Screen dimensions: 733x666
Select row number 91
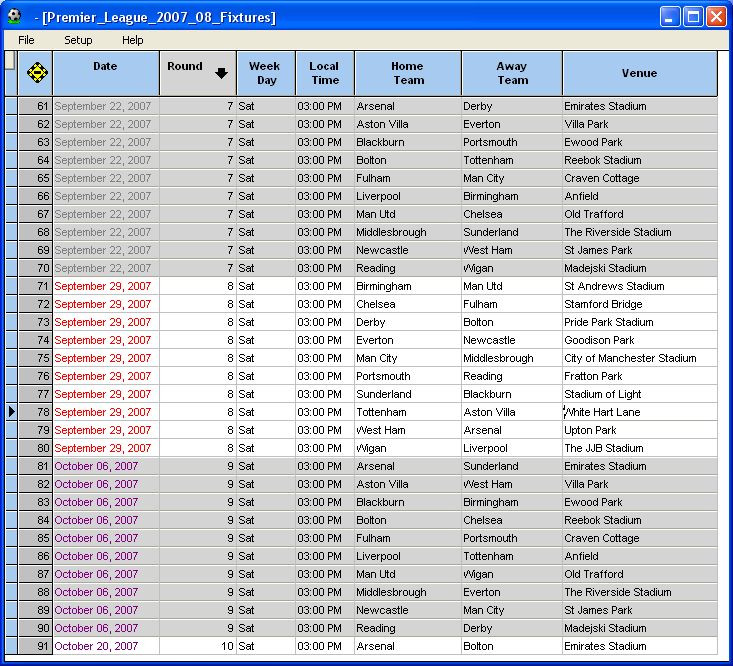[x=36, y=646]
